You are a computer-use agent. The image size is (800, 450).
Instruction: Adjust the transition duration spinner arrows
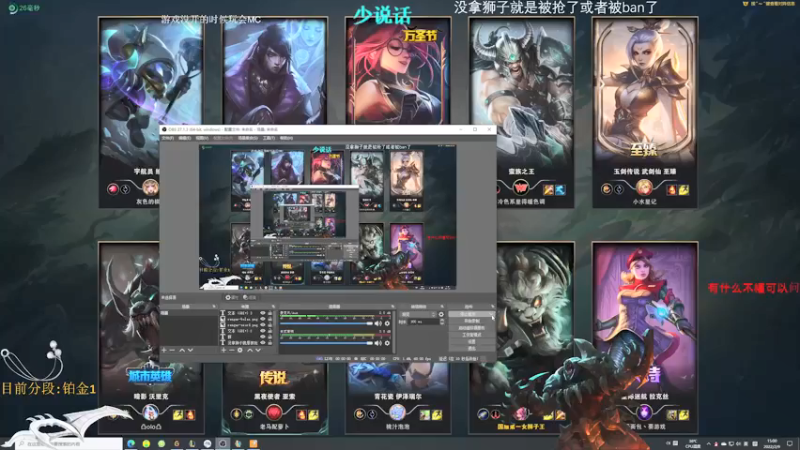pos(442,322)
